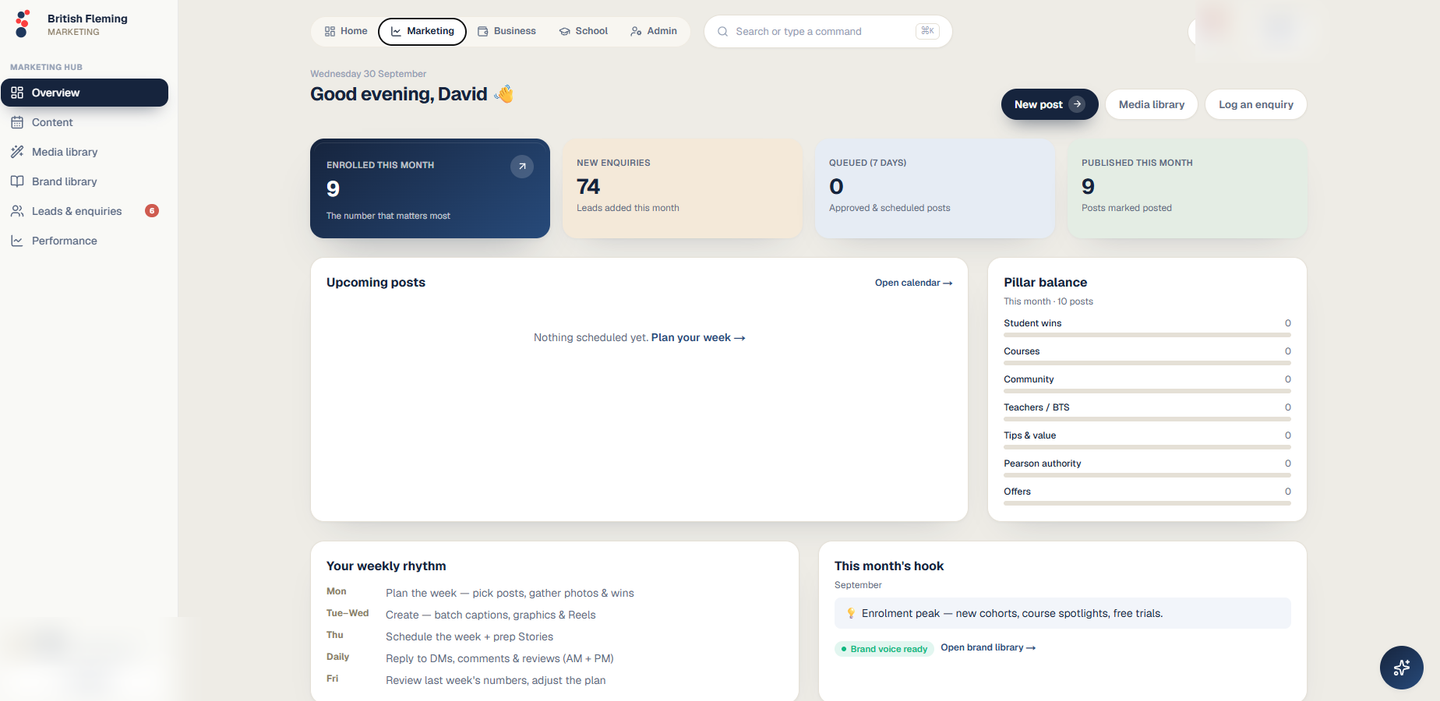Follow the Plan your week link
1440x701 pixels.
(x=698, y=338)
